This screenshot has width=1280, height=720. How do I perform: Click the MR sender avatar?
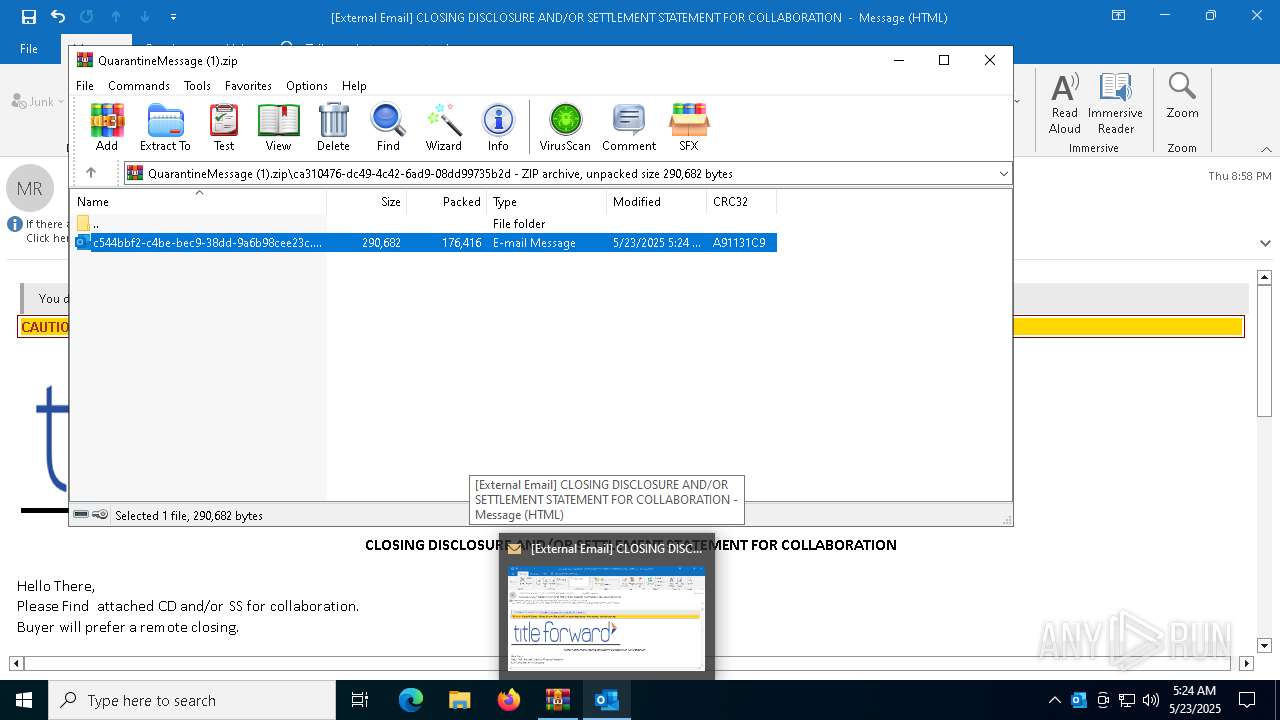pyautogui.click(x=30, y=188)
